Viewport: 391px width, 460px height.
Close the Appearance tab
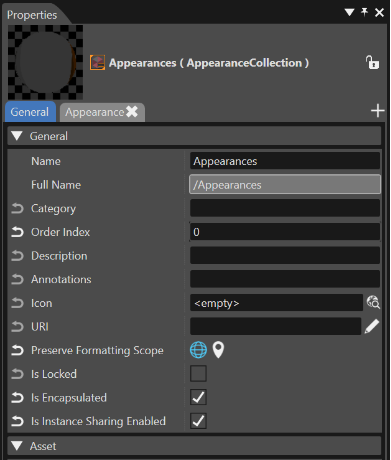[x=132, y=112]
